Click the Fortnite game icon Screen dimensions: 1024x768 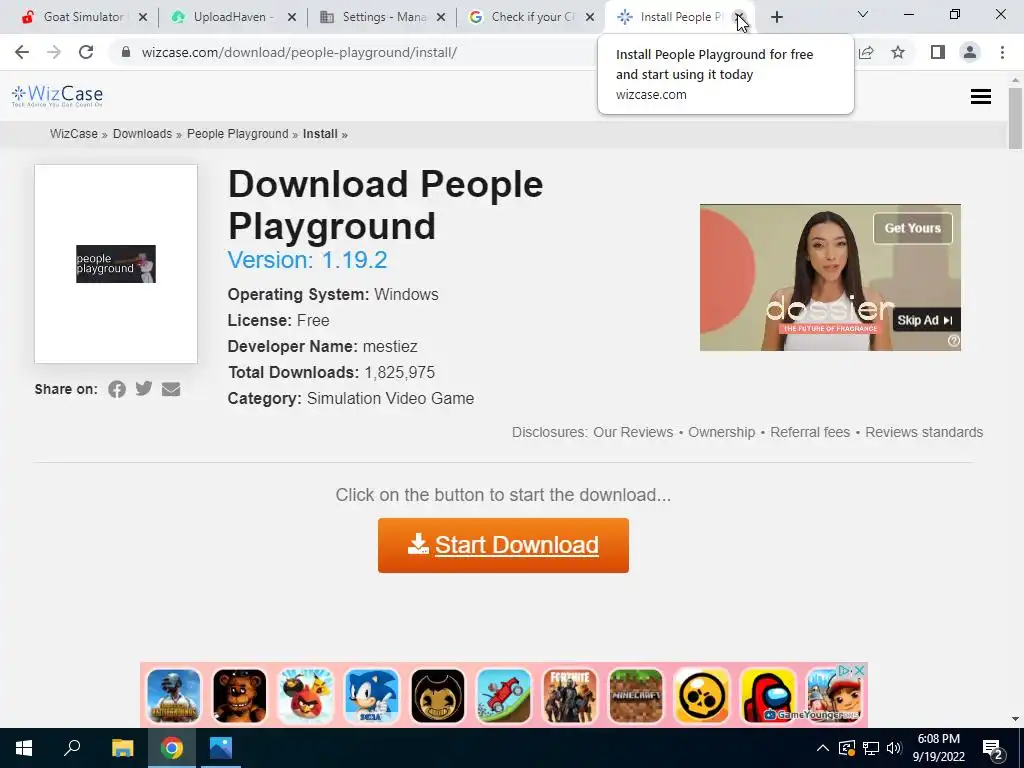tap(569, 696)
